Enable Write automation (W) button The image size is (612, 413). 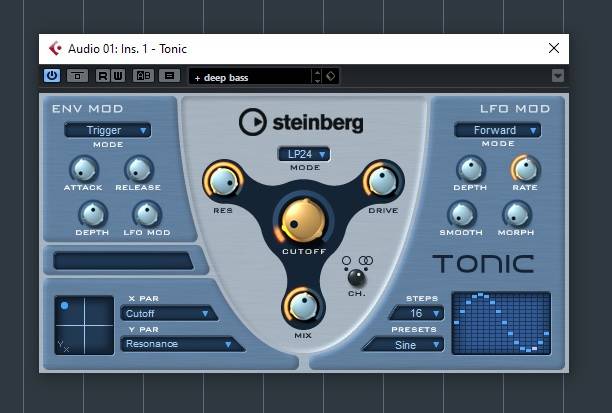click(x=118, y=75)
